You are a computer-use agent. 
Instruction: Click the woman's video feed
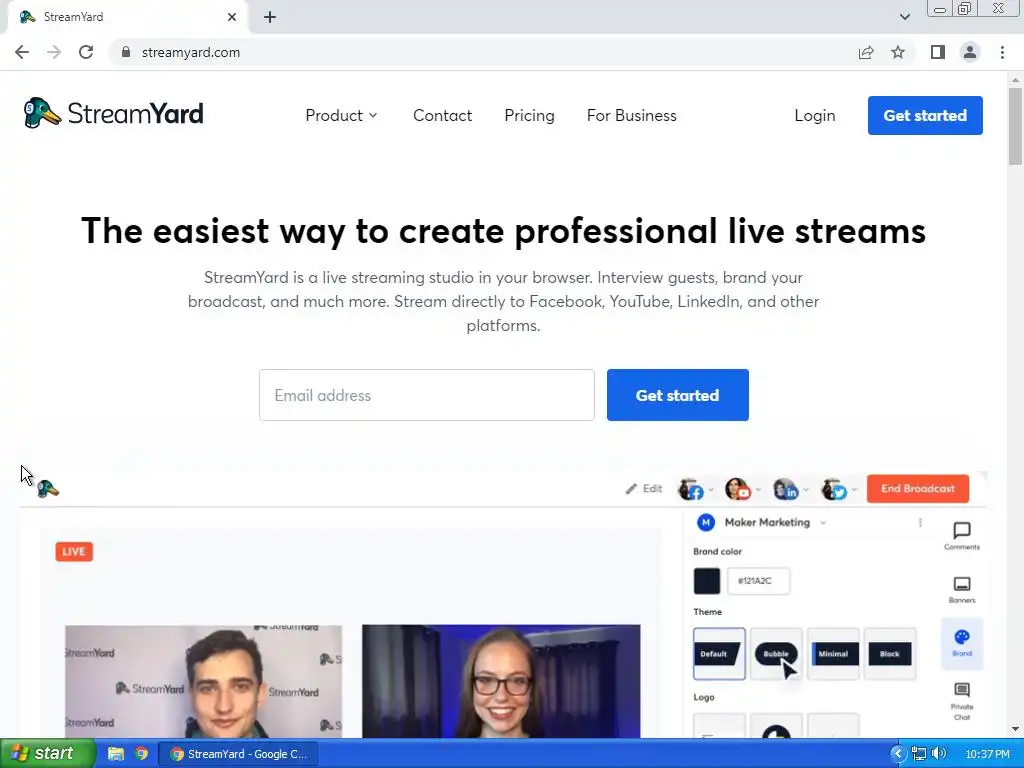pos(501,681)
